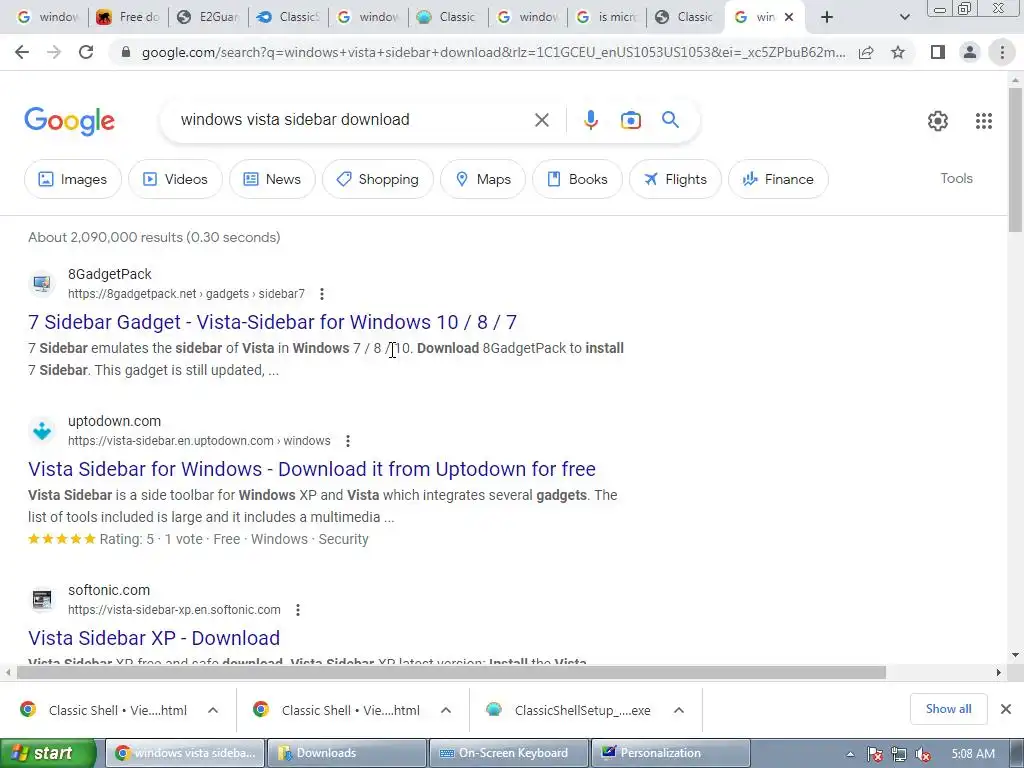Open 'Vista Sidebar for Windows' Uptodown result
Image resolution: width=1024 pixels, height=768 pixels.
click(x=312, y=469)
